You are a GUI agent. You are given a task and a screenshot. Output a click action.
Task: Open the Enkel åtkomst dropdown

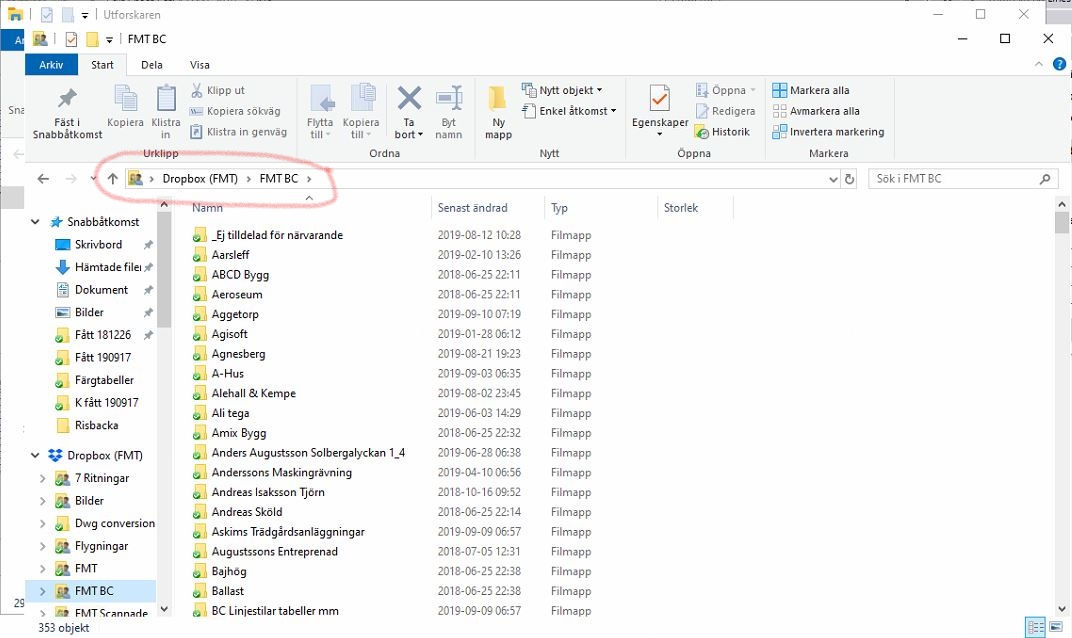tap(569, 111)
